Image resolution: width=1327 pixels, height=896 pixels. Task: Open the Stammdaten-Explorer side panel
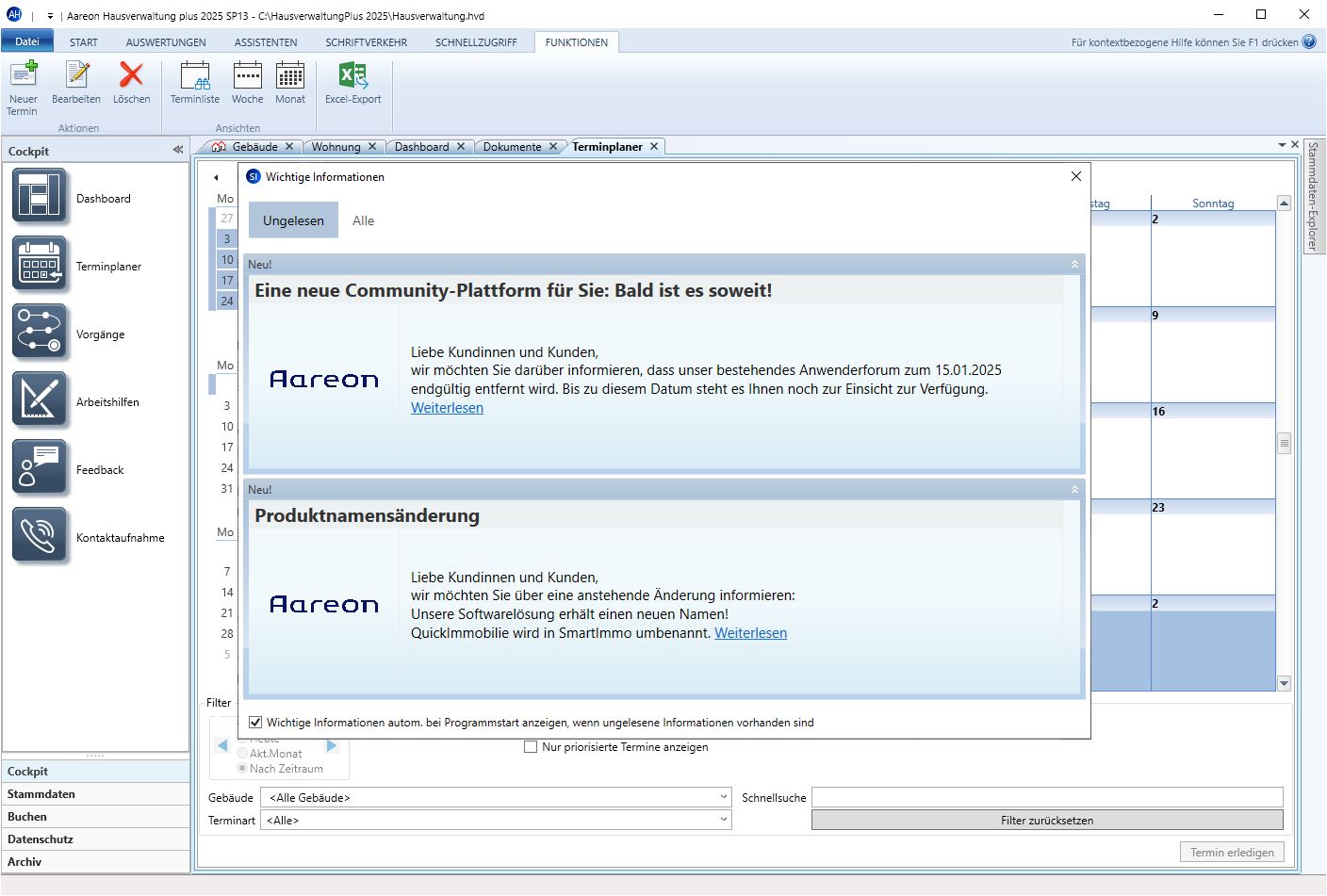pyautogui.click(x=1313, y=196)
